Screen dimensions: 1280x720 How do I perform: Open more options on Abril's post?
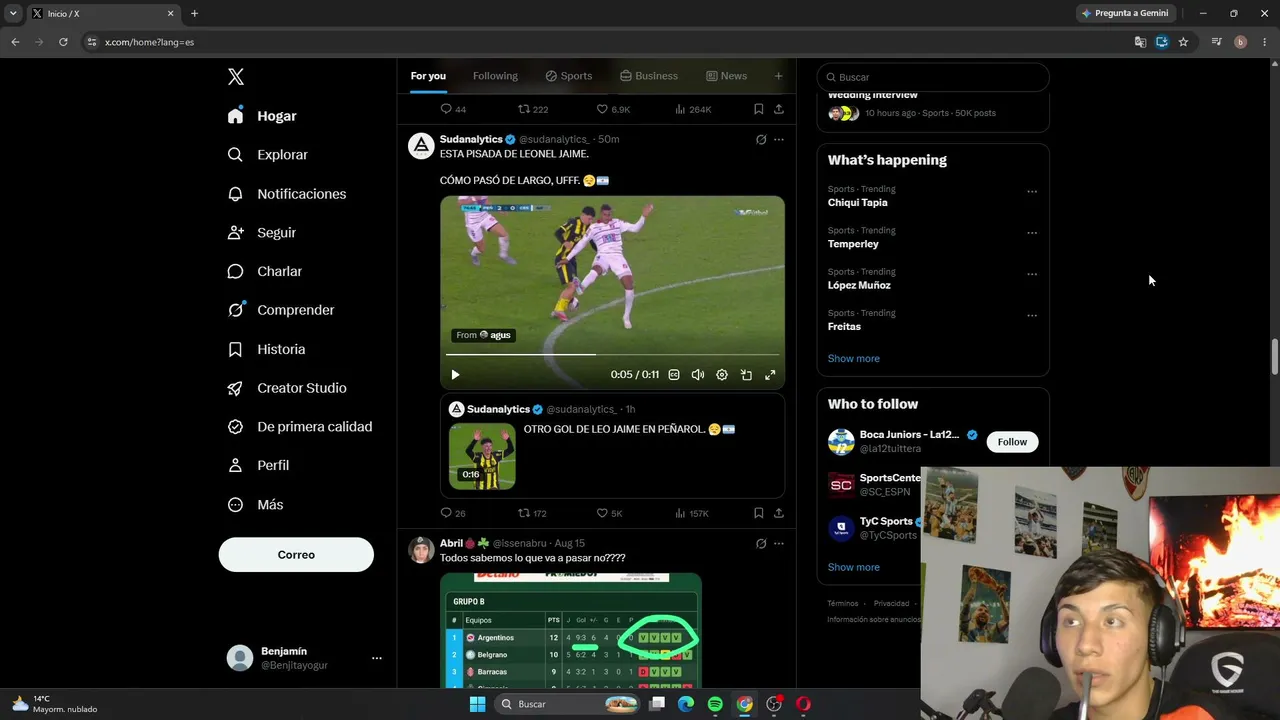779,544
